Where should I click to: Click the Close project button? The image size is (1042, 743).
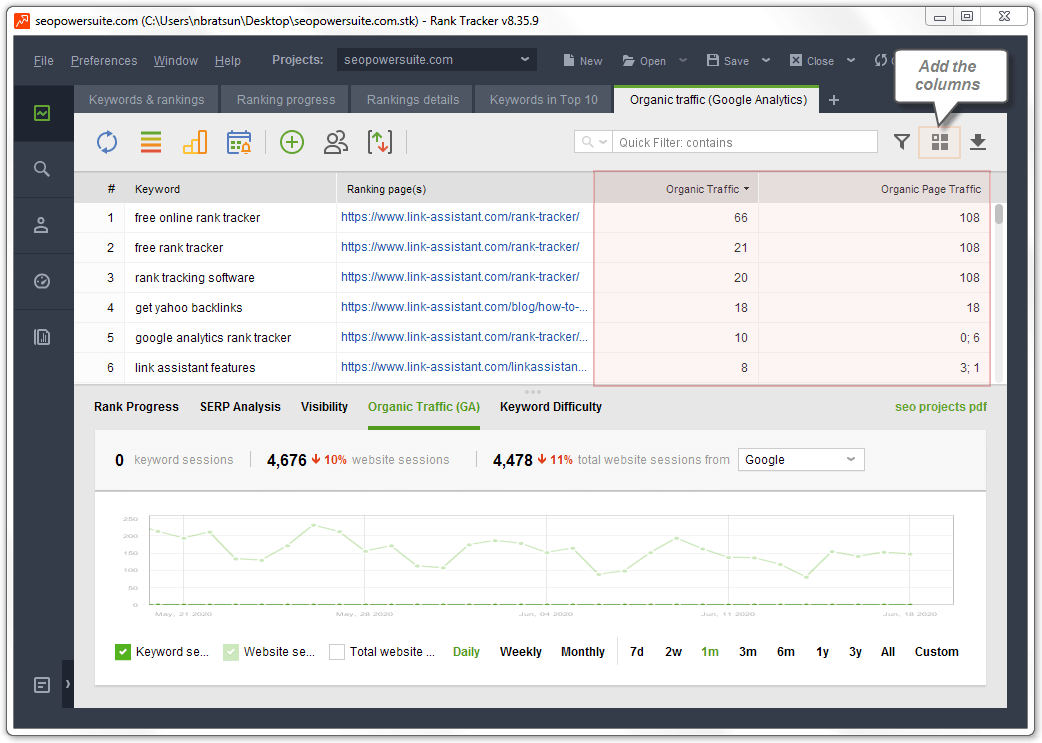811,60
